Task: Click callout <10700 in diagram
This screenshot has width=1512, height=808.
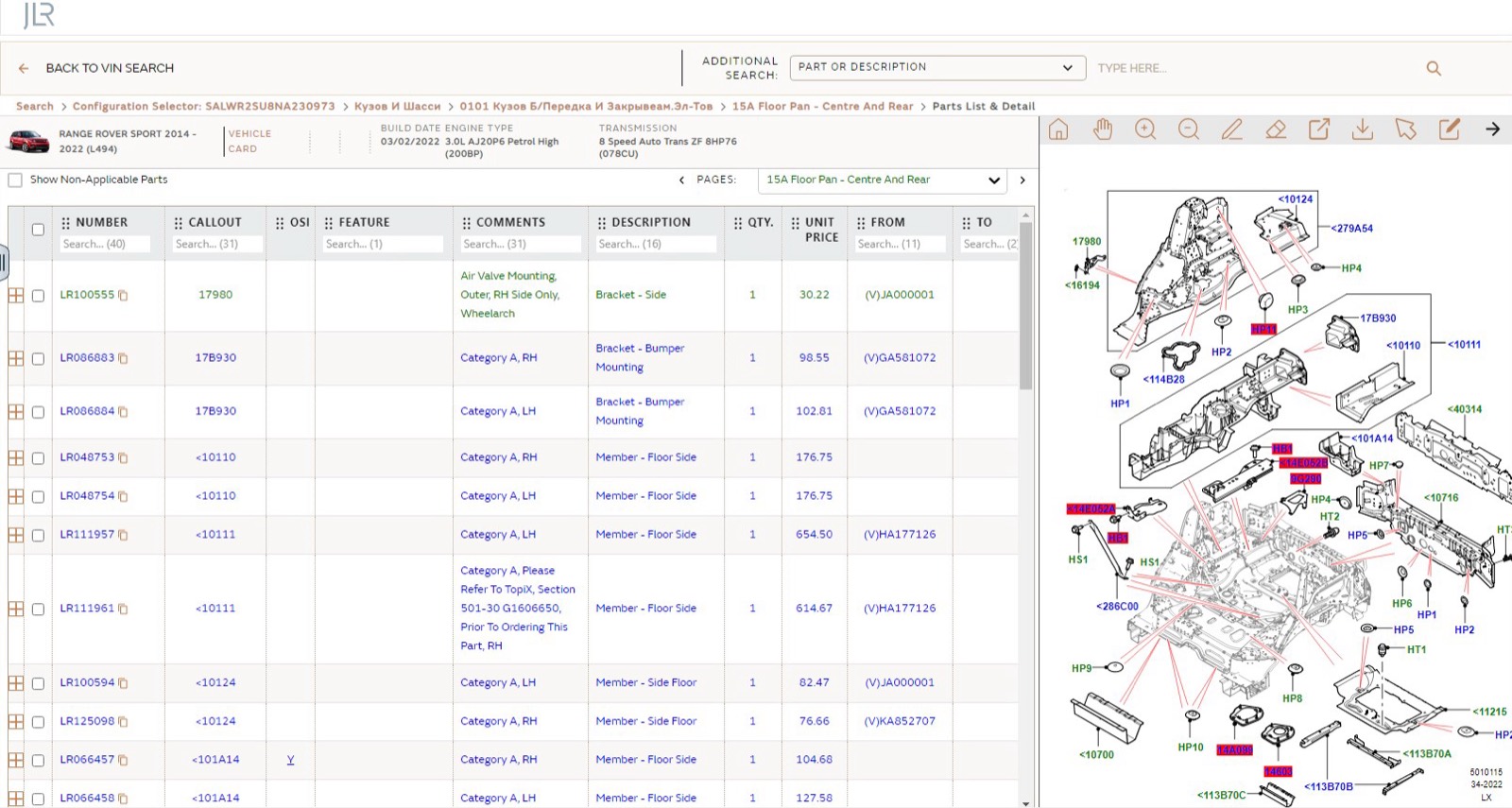Action: [x=1096, y=755]
